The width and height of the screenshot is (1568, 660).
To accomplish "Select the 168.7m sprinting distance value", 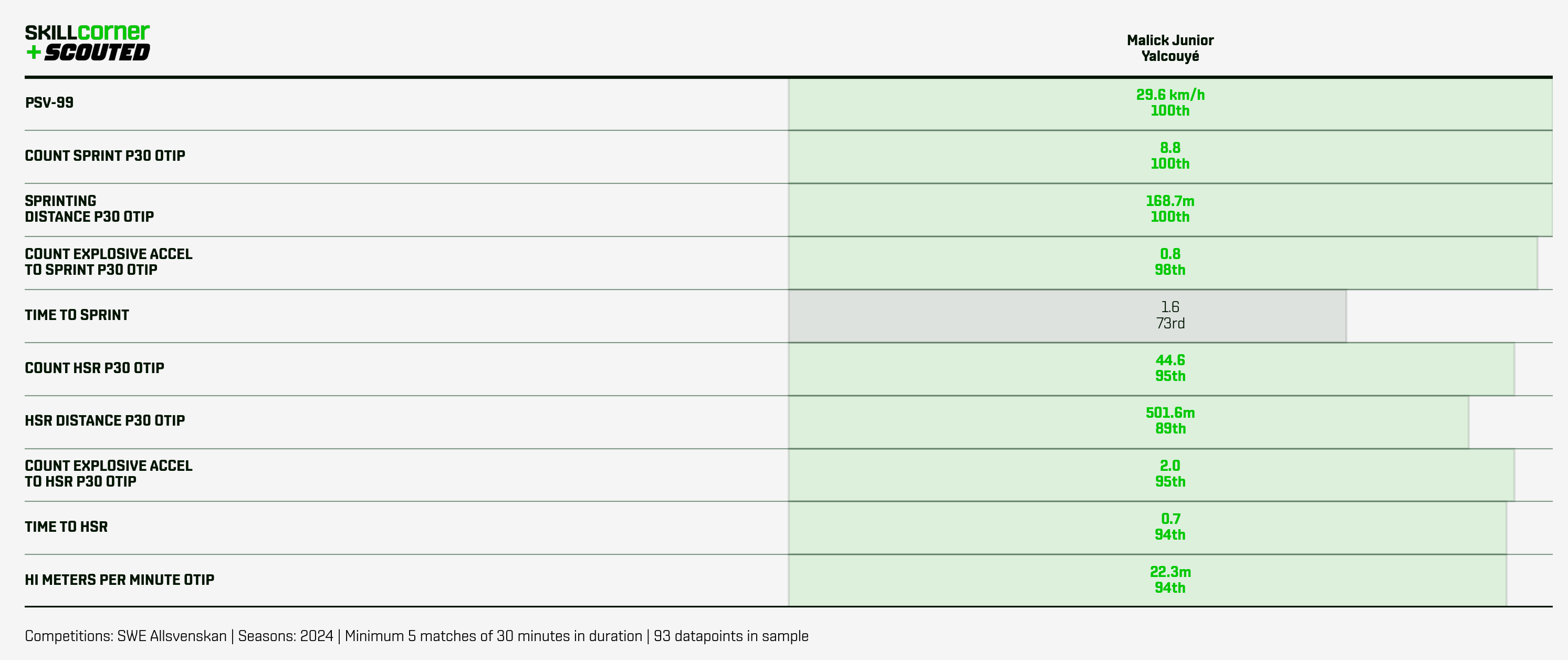I will (x=1170, y=201).
